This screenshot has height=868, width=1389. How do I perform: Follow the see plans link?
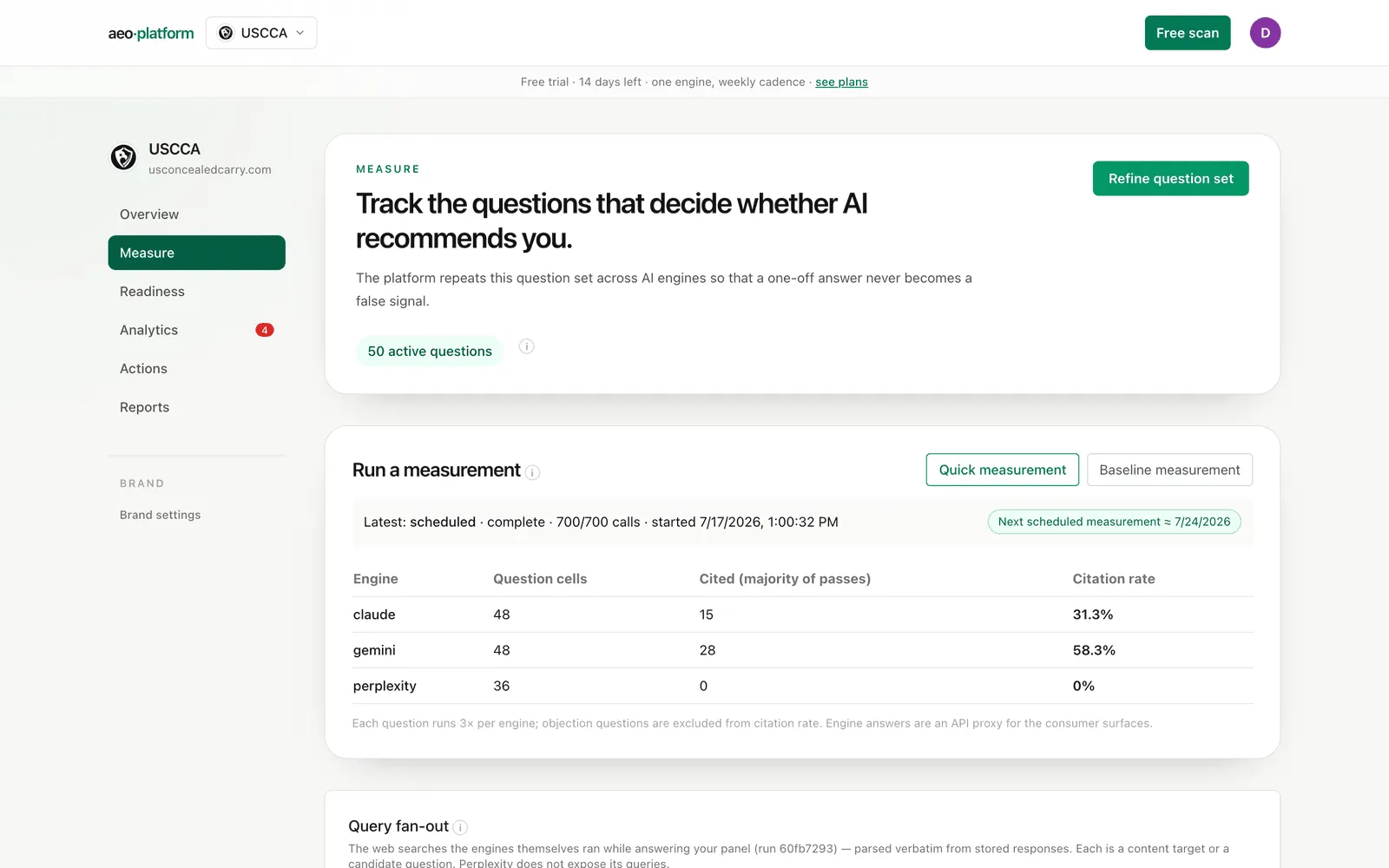pyautogui.click(x=841, y=82)
